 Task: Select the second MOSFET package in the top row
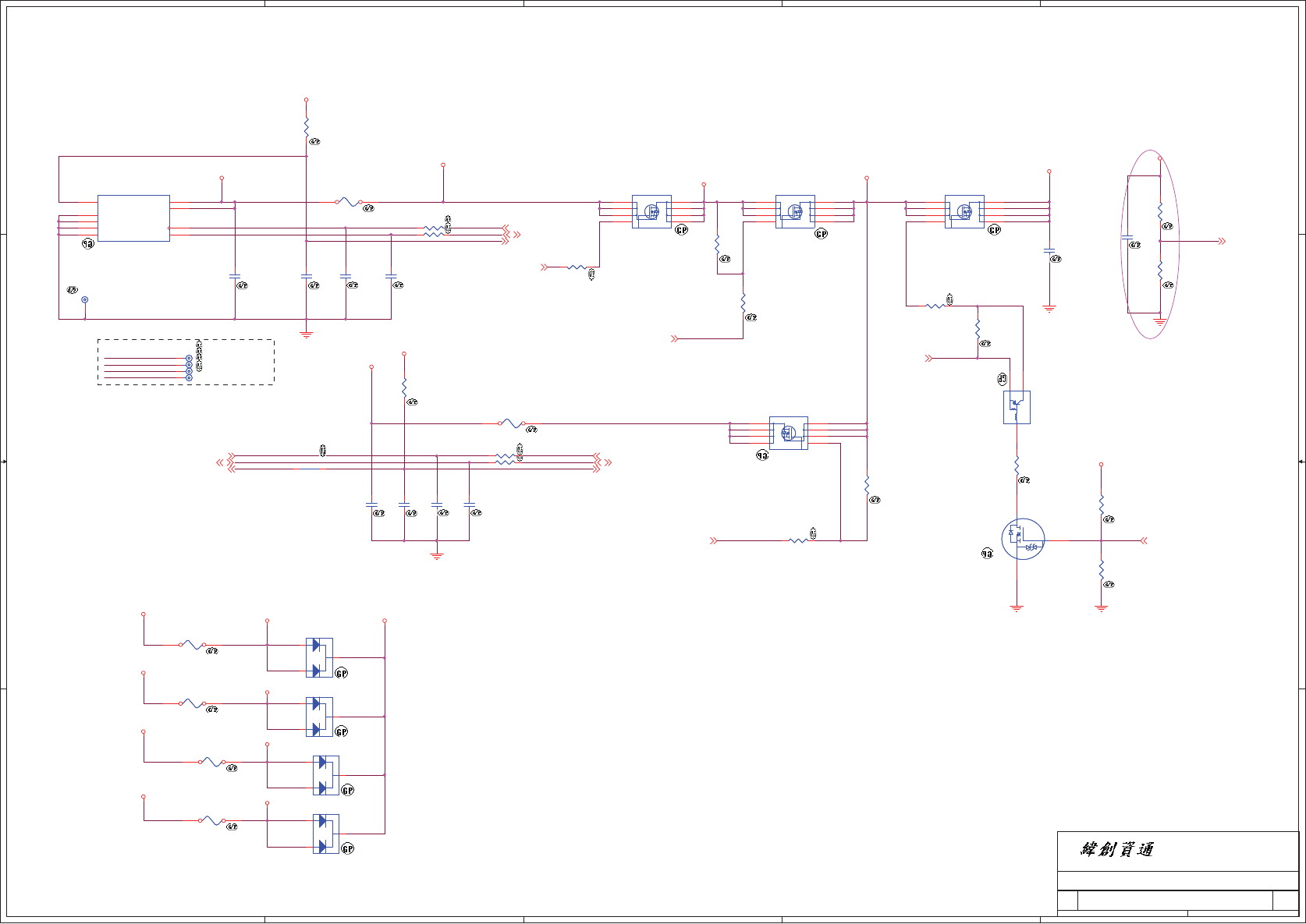[x=795, y=211]
